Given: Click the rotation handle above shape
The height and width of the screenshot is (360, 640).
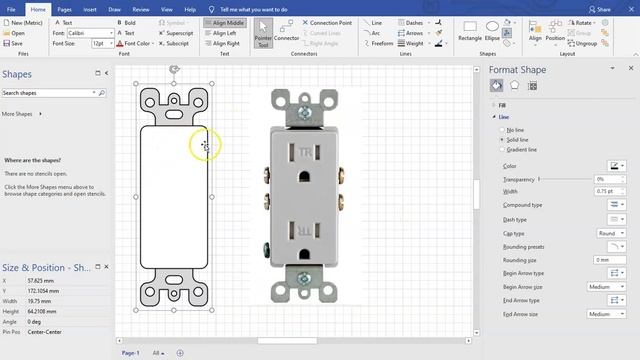Looking at the screenshot, I should (174, 69).
